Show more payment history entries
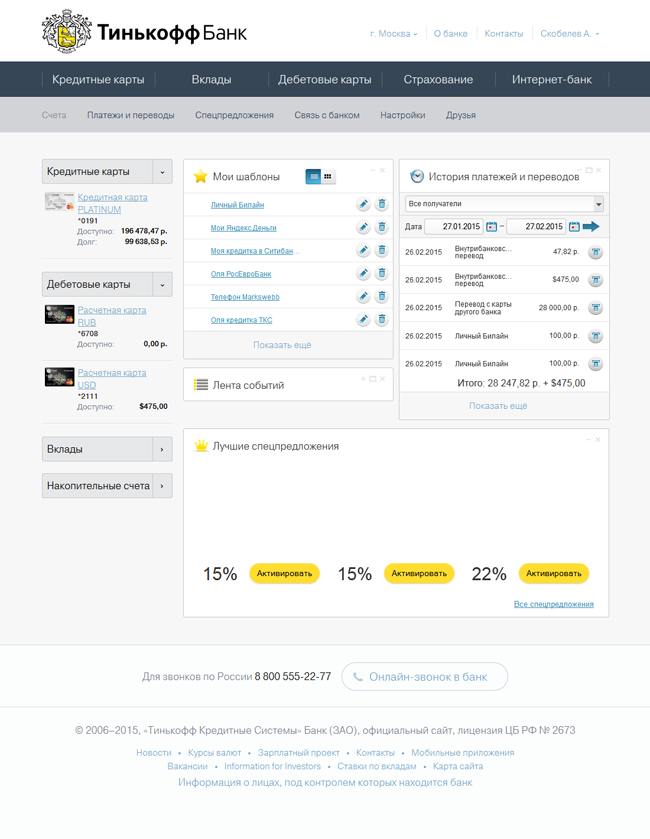The height and width of the screenshot is (839, 650). pyautogui.click(x=498, y=406)
